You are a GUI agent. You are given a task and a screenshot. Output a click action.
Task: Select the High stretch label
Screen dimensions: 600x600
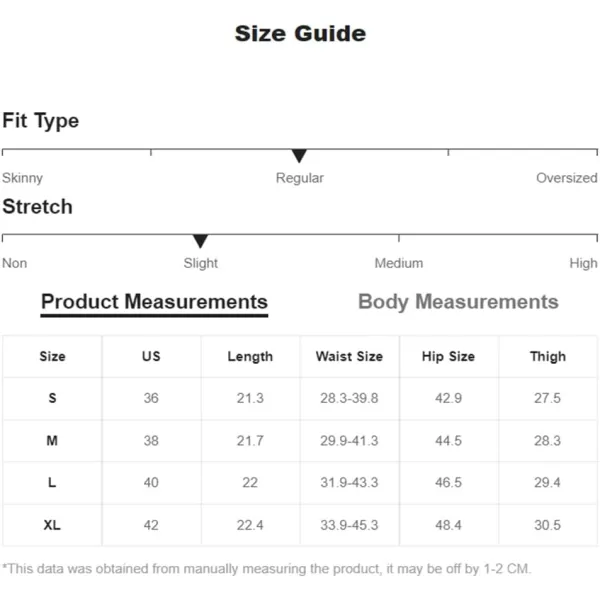[583, 263]
